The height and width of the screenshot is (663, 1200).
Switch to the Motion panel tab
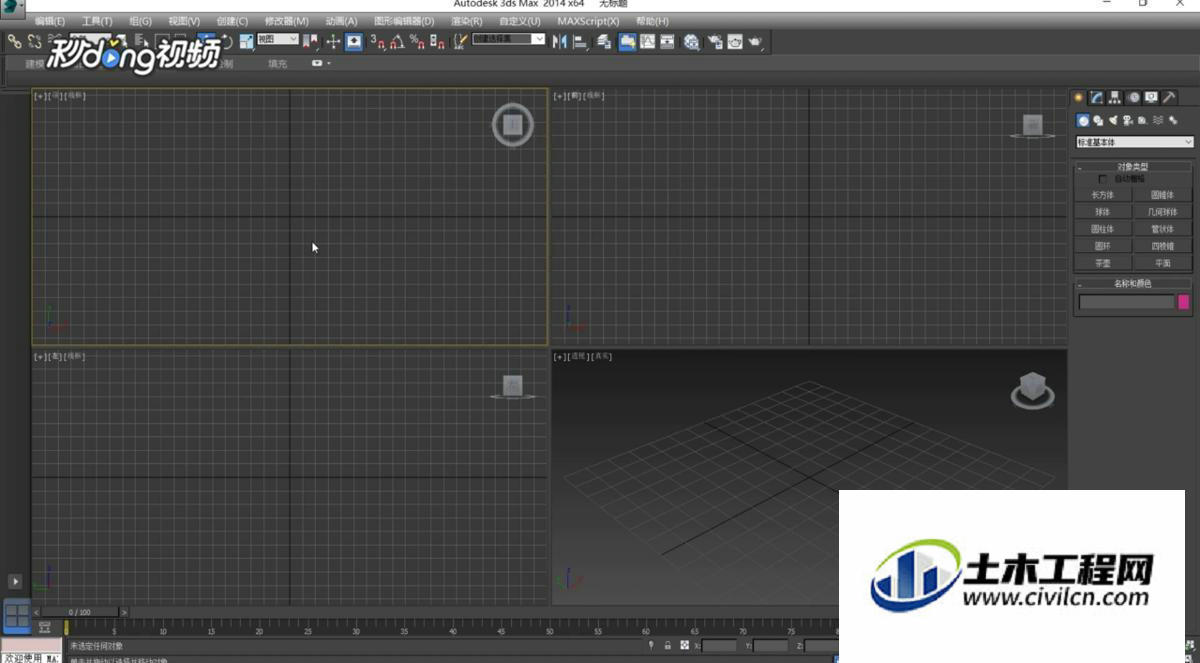pos(1134,97)
